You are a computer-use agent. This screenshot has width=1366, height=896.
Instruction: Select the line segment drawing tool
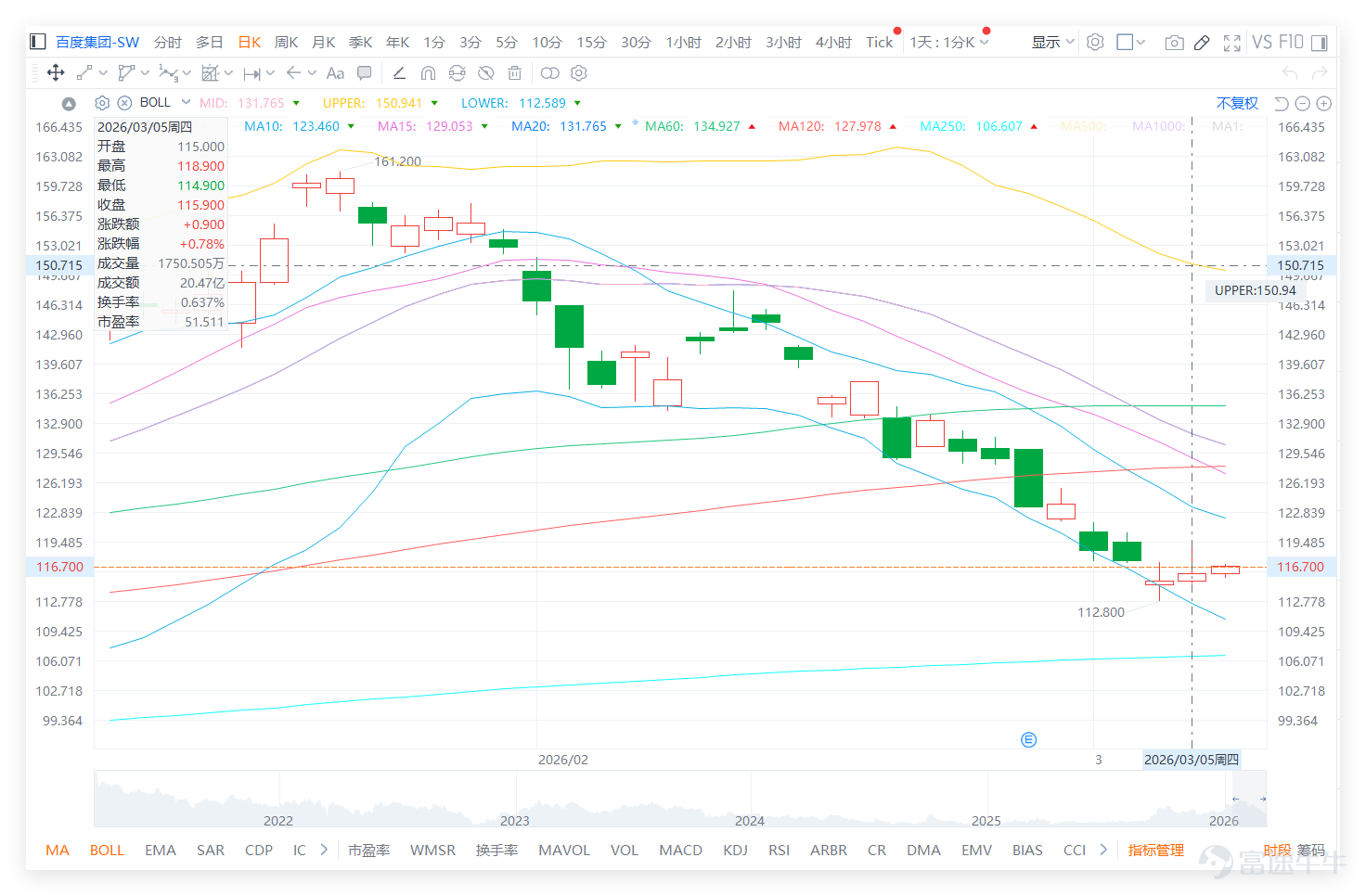pyautogui.click(x=84, y=73)
